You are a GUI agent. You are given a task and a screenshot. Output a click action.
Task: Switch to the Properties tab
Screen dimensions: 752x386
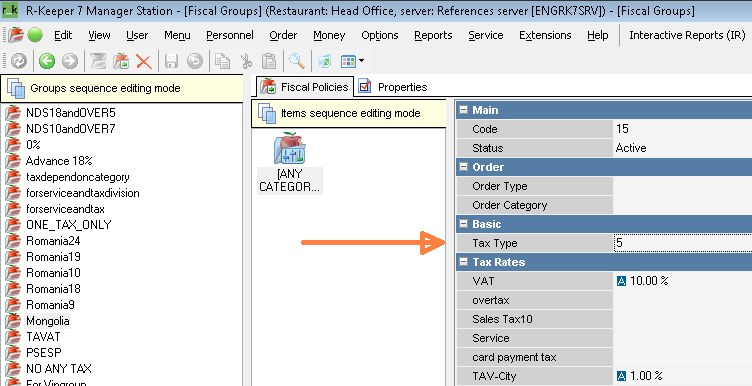coord(393,87)
